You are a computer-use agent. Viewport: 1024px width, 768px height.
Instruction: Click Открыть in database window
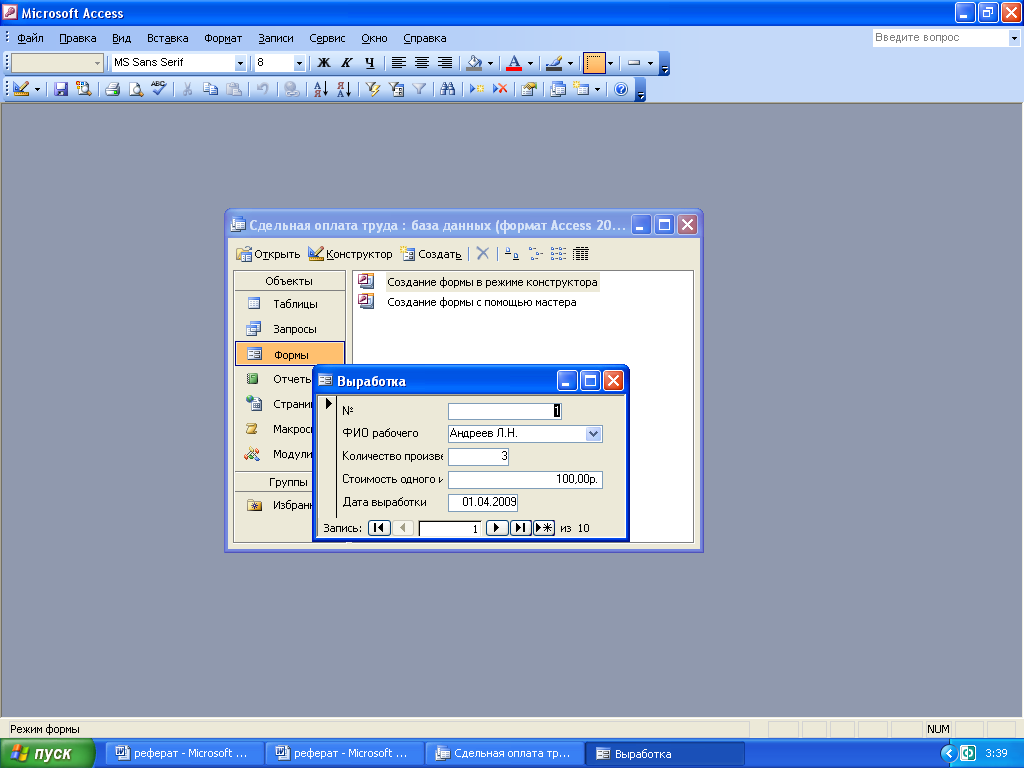click(268, 254)
